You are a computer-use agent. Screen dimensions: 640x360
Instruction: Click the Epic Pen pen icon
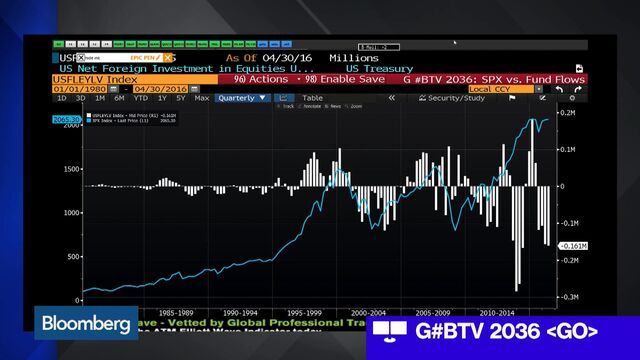coord(158,58)
